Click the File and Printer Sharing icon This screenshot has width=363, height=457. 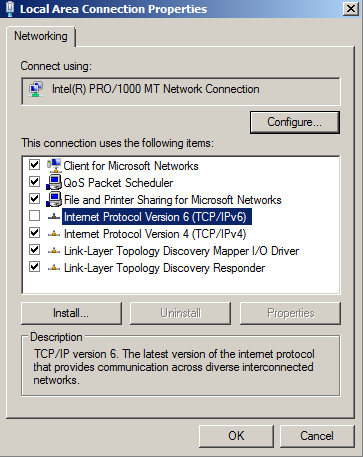pos(54,199)
